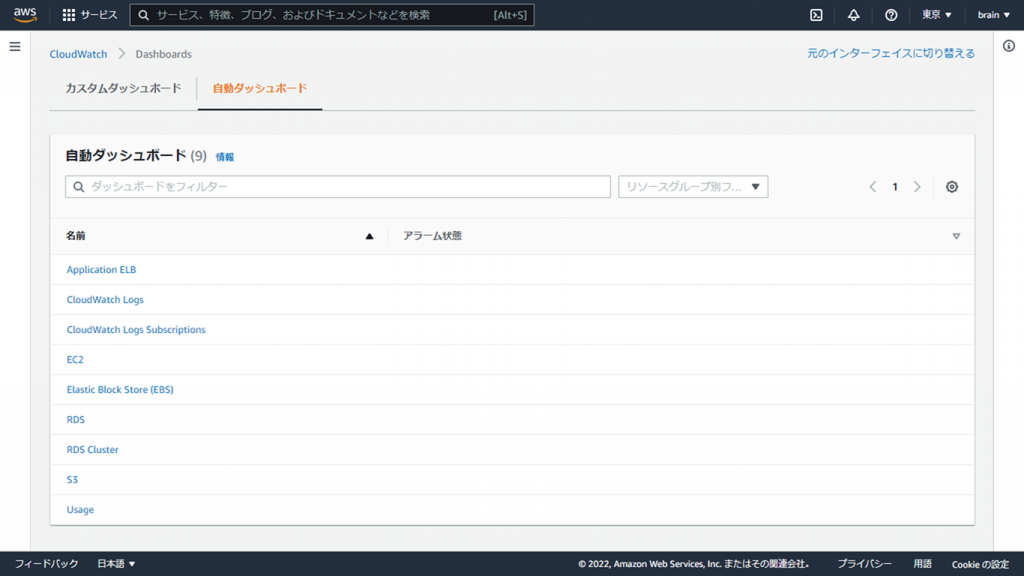The height and width of the screenshot is (576, 1024).
Task: Open the resource group filter dropdown
Action: pyautogui.click(x=693, y=187)
